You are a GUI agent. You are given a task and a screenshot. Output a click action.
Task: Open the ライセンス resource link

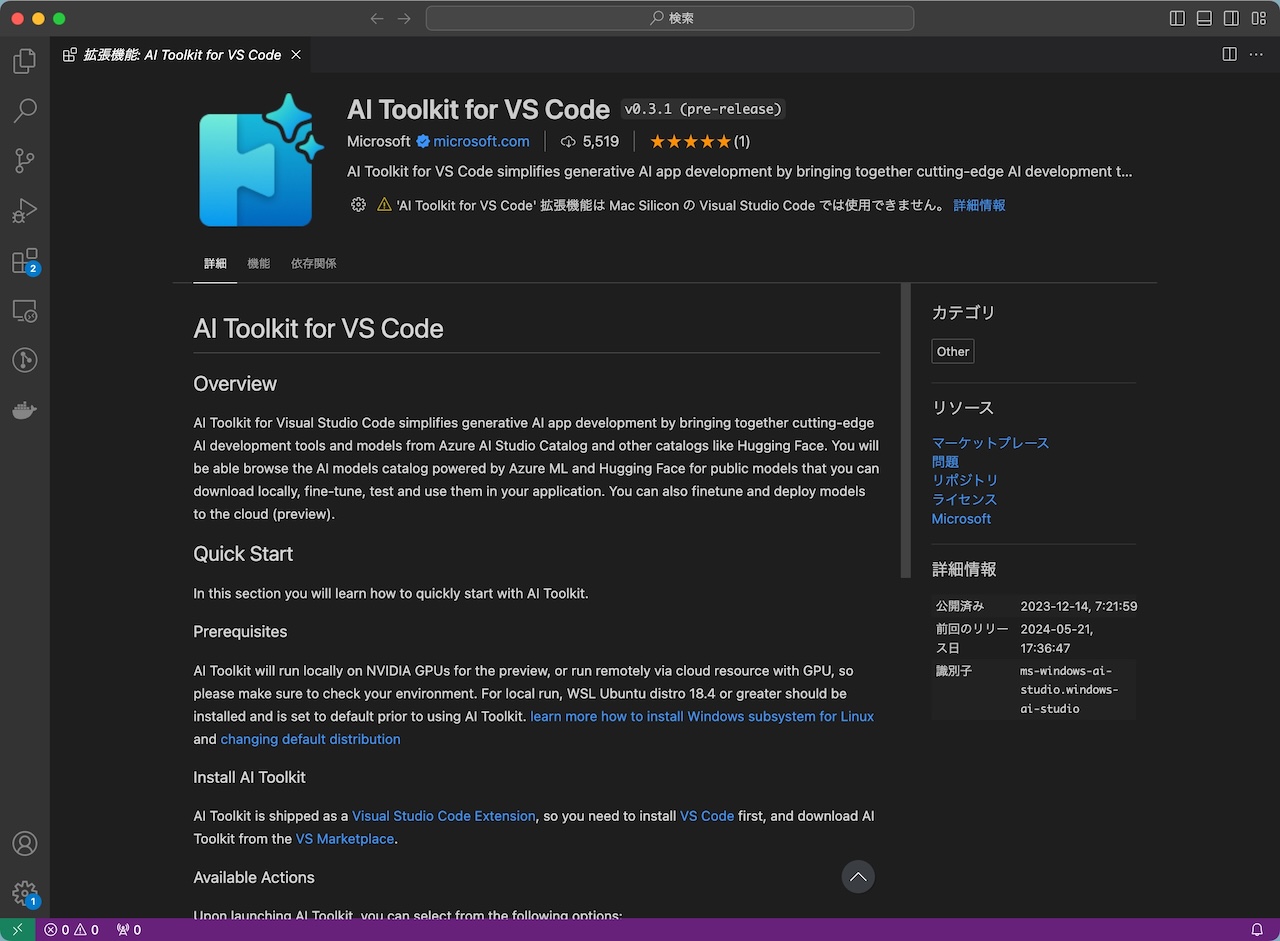(x=964, y=500)
